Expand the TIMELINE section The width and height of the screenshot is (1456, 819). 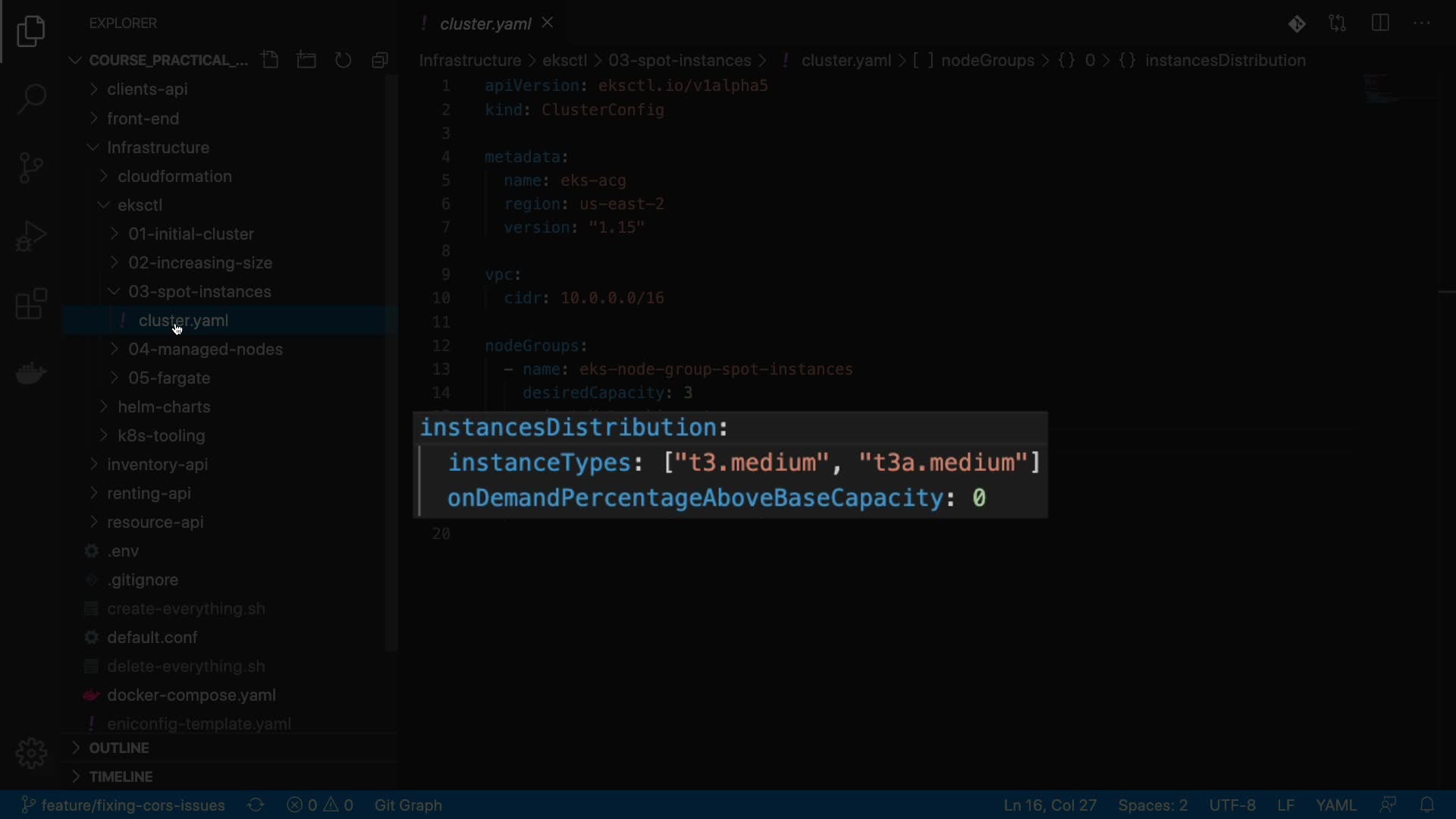[121, 777]
